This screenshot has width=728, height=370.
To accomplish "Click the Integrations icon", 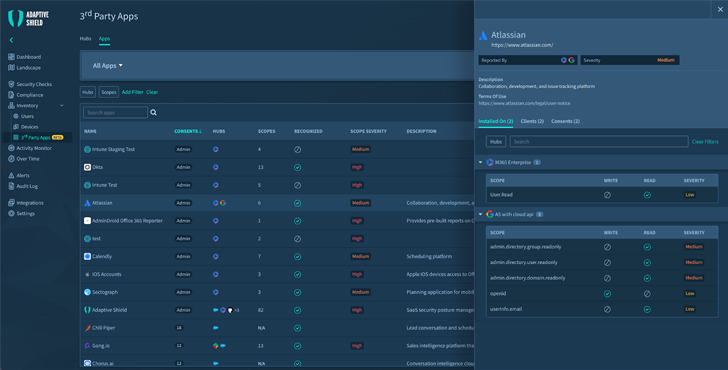I will [x=11, y=203].
